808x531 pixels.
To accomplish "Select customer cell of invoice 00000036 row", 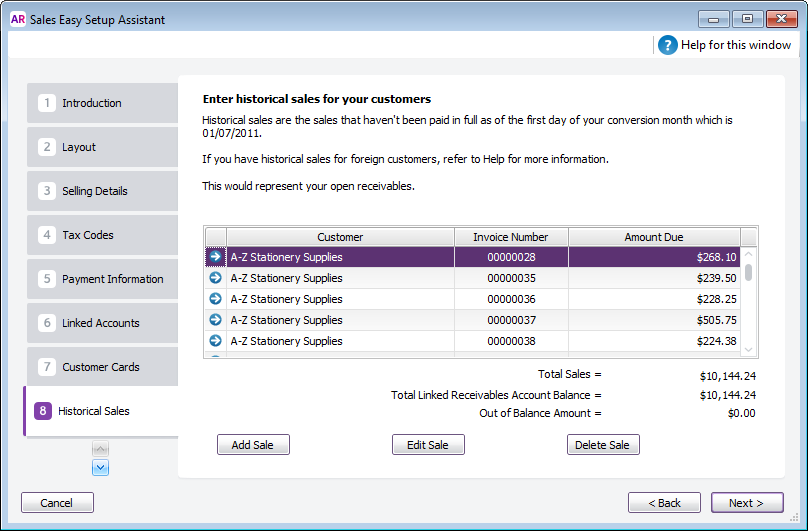I will click(x=340, y=299).
